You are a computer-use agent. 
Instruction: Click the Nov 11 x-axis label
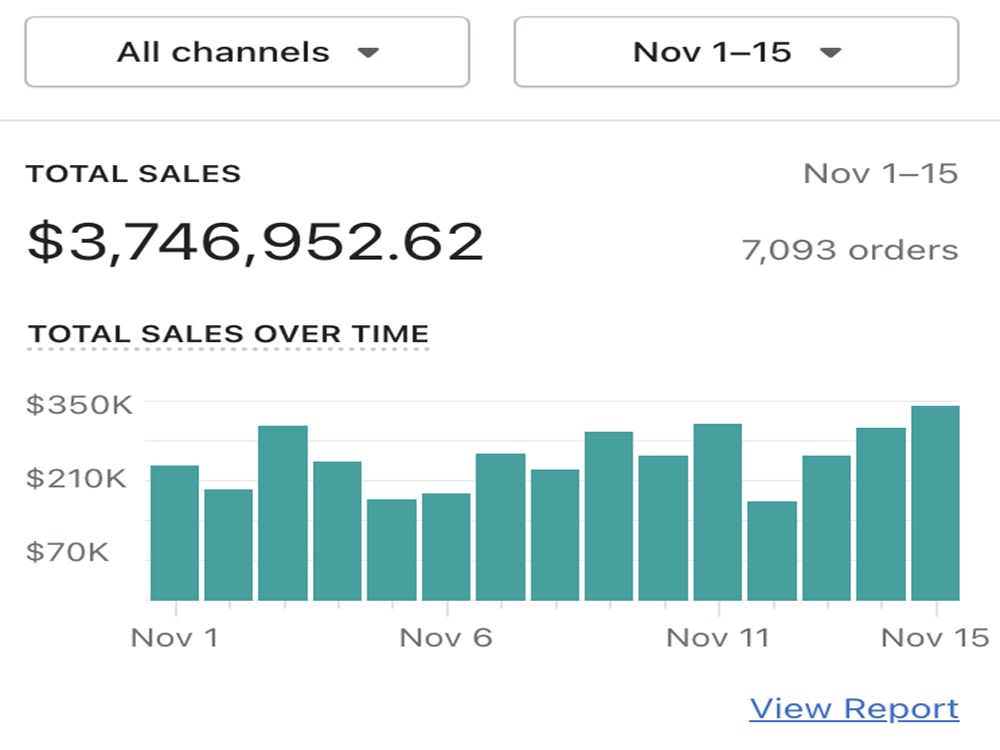point(717,638)
